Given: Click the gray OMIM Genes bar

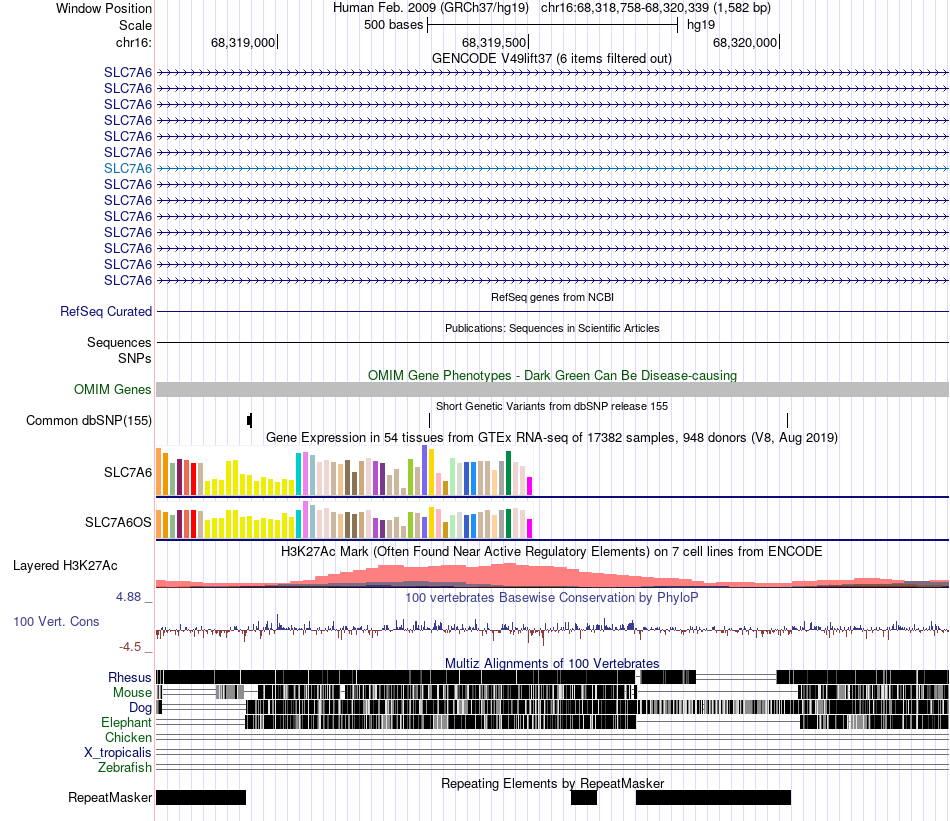Looking at the screenshot, I should tap(552, 390).
